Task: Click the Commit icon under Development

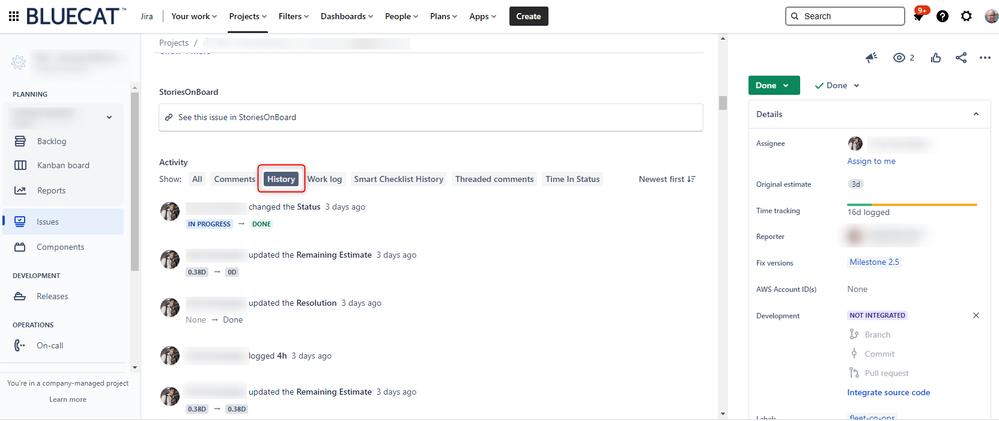Action: pos(854,353)
